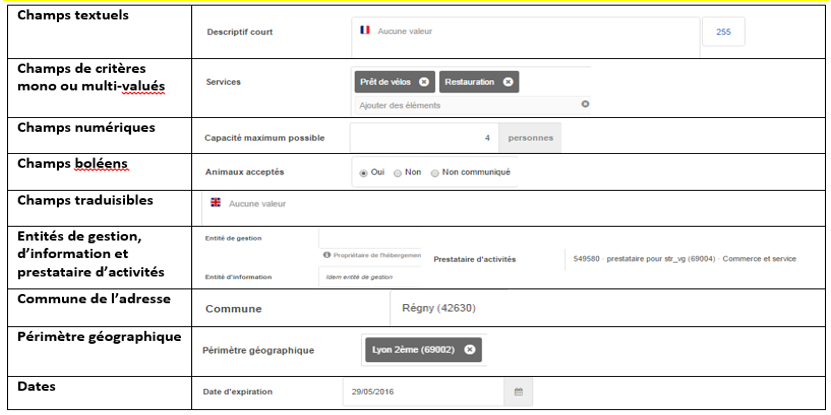Click the Animaux acceptés label

click(244, 172)
